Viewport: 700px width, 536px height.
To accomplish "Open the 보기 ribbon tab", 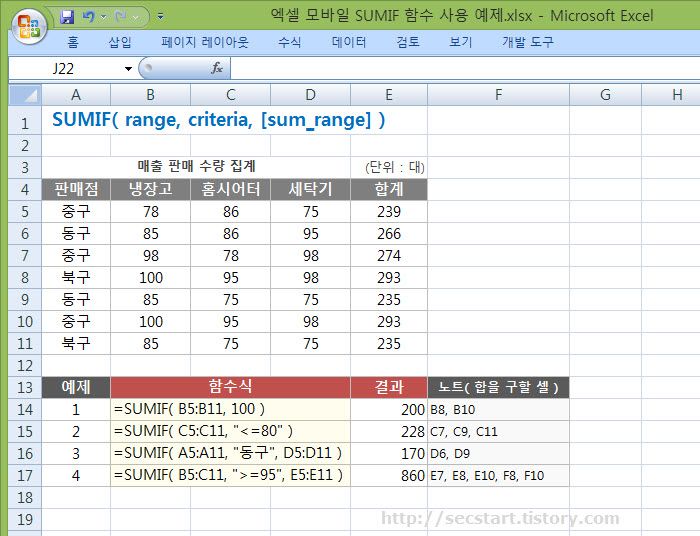I will click(x=460, y=42).
